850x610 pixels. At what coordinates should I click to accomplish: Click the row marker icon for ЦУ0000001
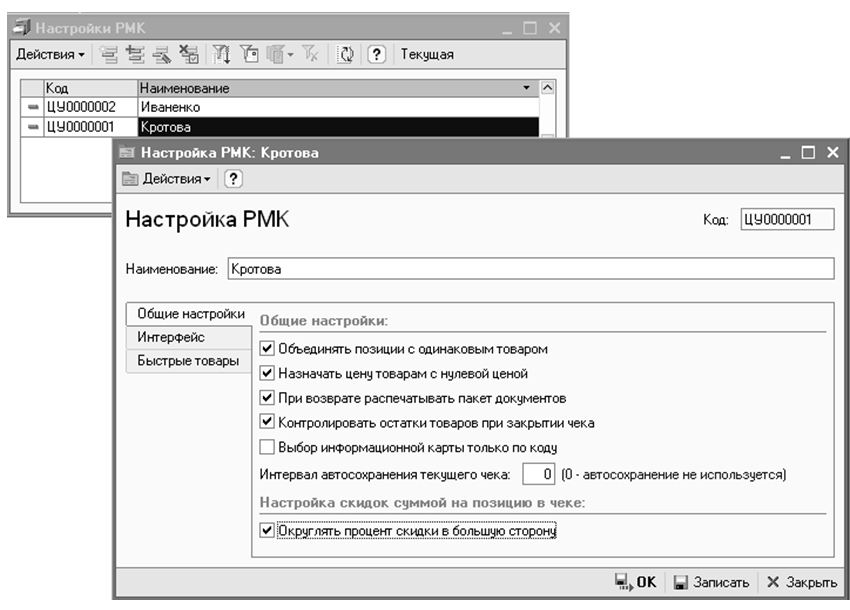[x=33, y=127]
